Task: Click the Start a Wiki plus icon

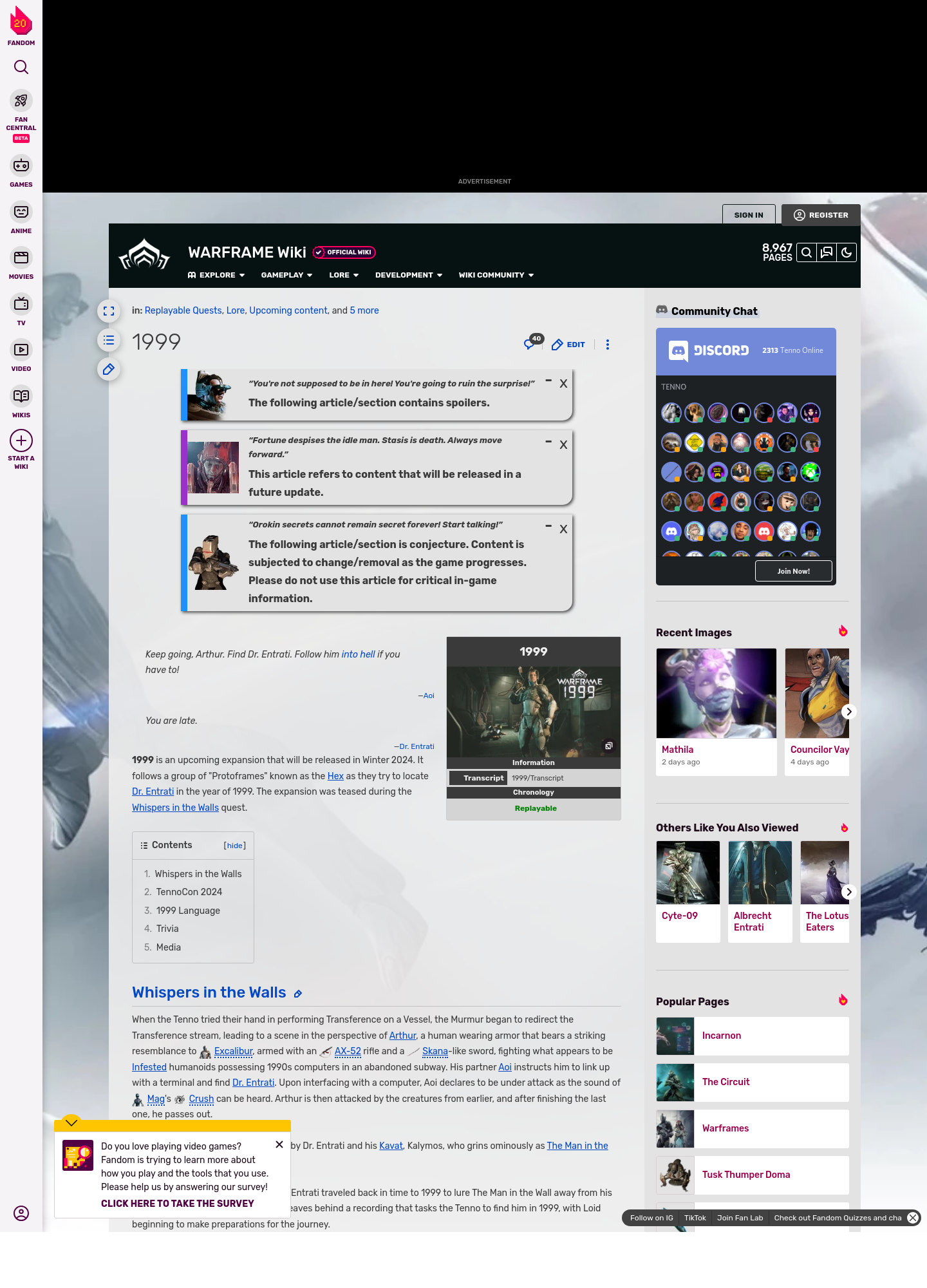Action: [21, 440]
